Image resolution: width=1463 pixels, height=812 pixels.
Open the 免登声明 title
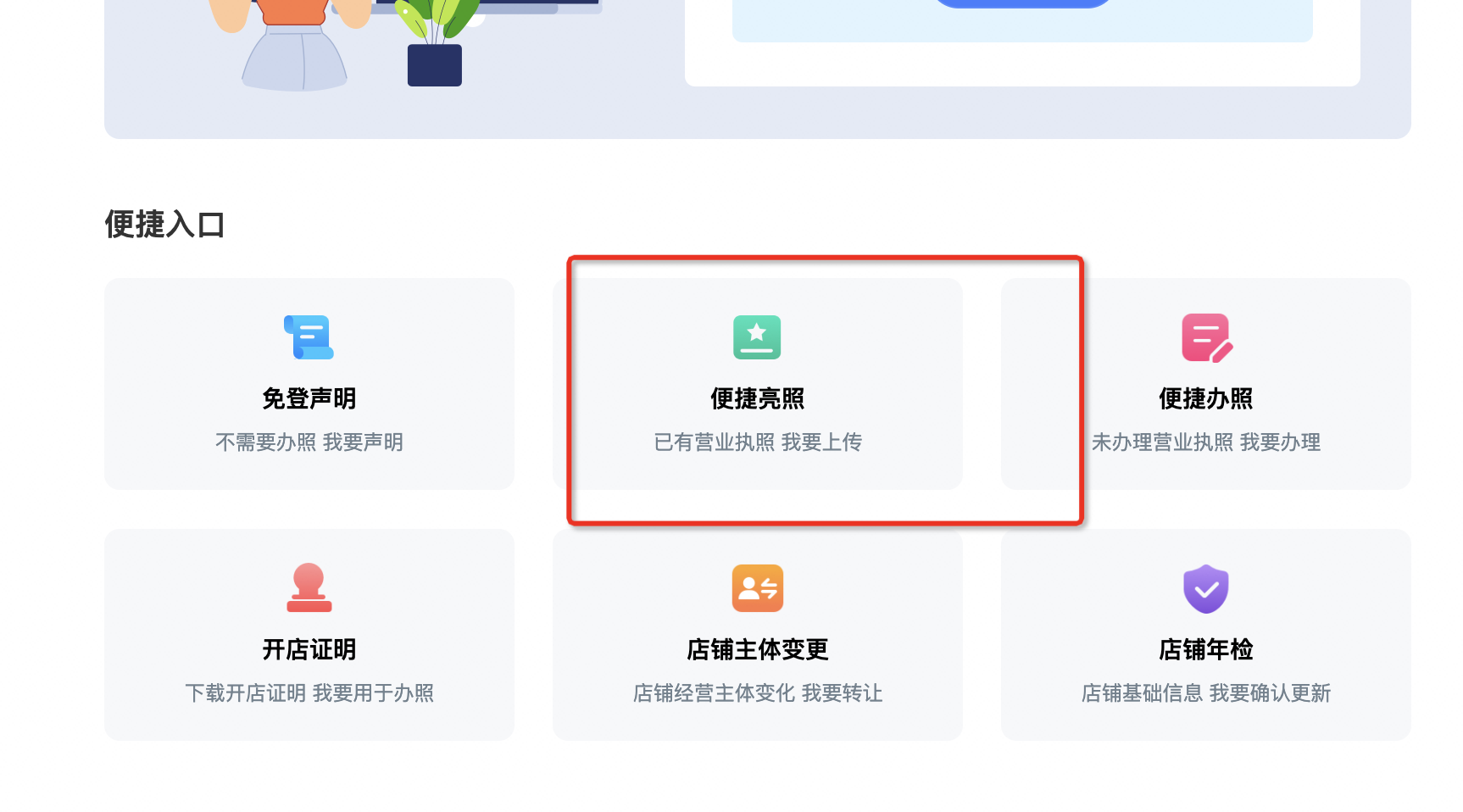(309, 398)
